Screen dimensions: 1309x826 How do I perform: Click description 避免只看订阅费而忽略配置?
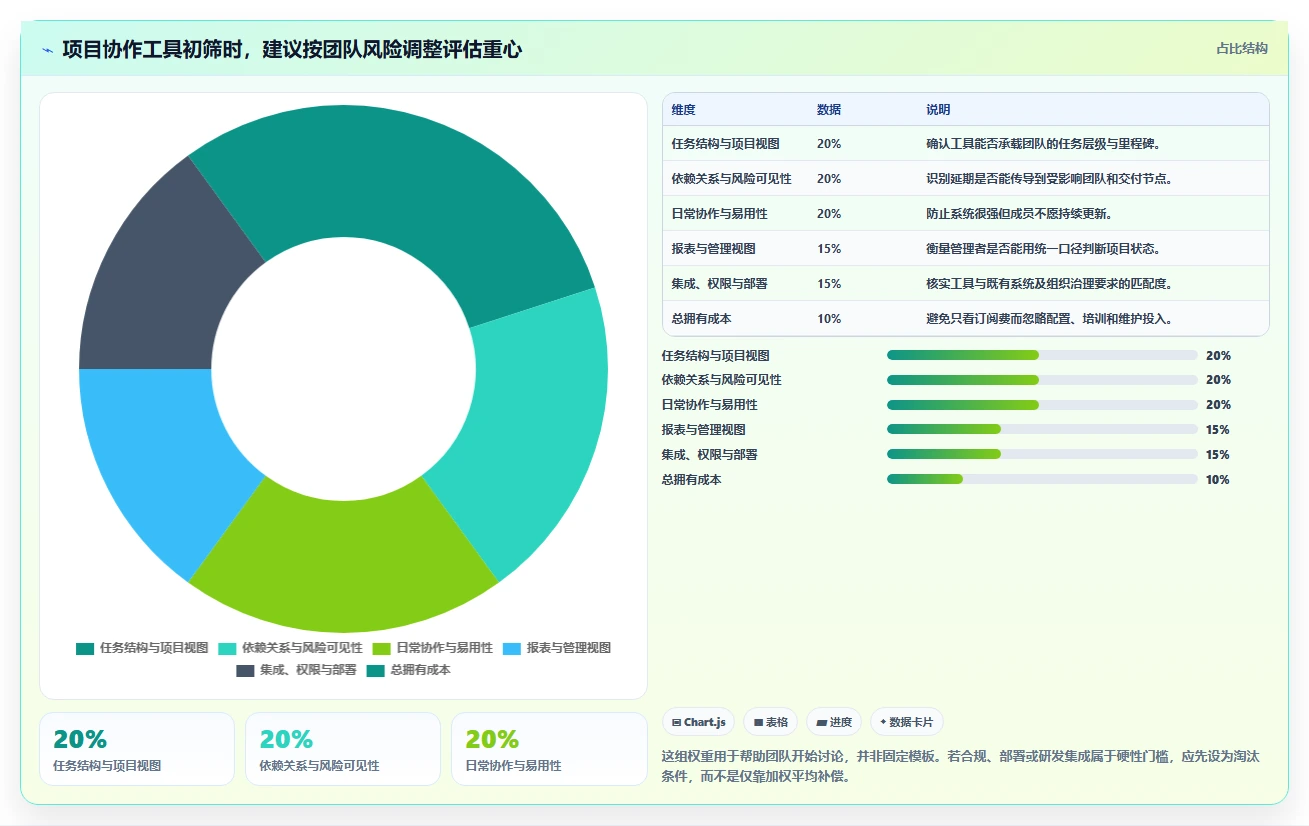point(1049,319)
